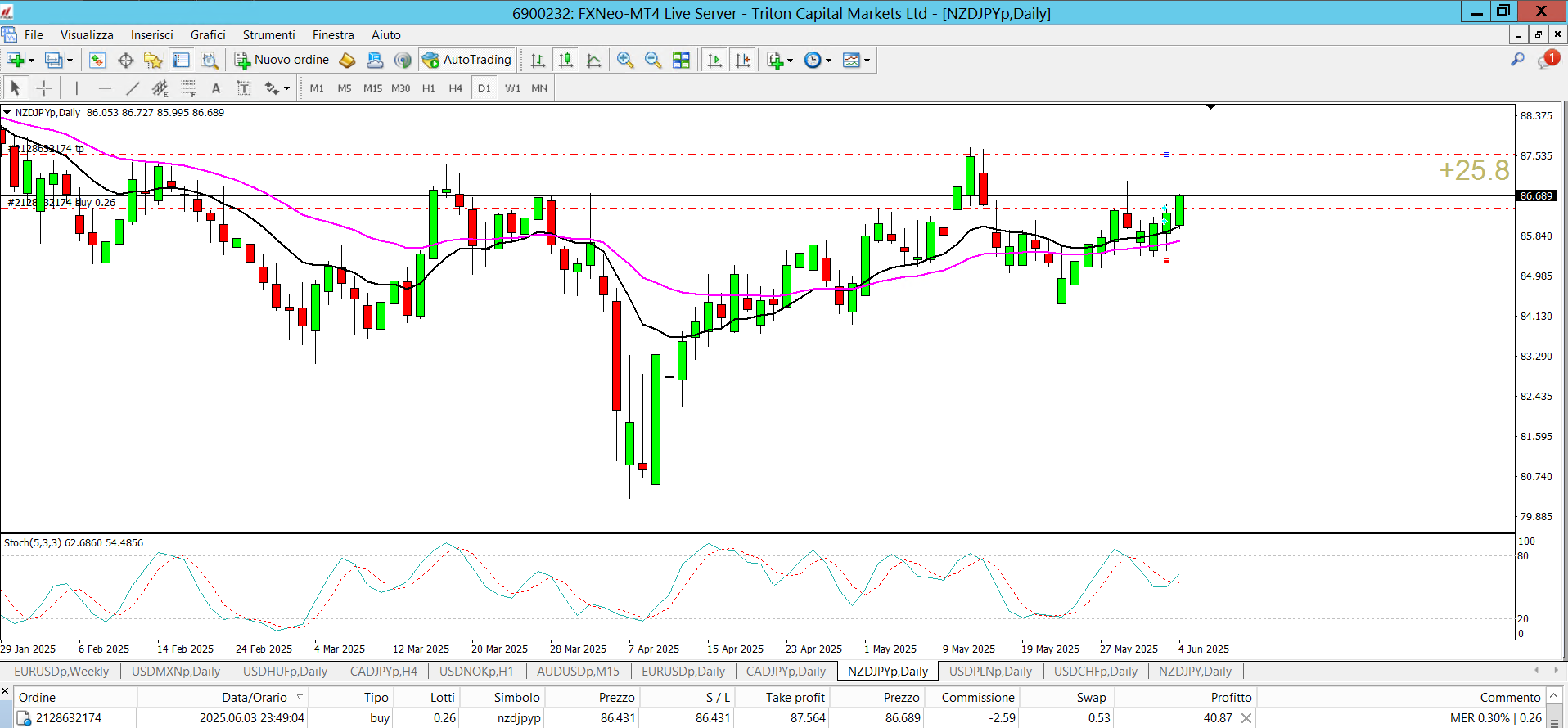The height and width of the screenshot is (728, 1568).
Task: Expand periodicity dropdown arrow
Action: click(x=829, y=61)
